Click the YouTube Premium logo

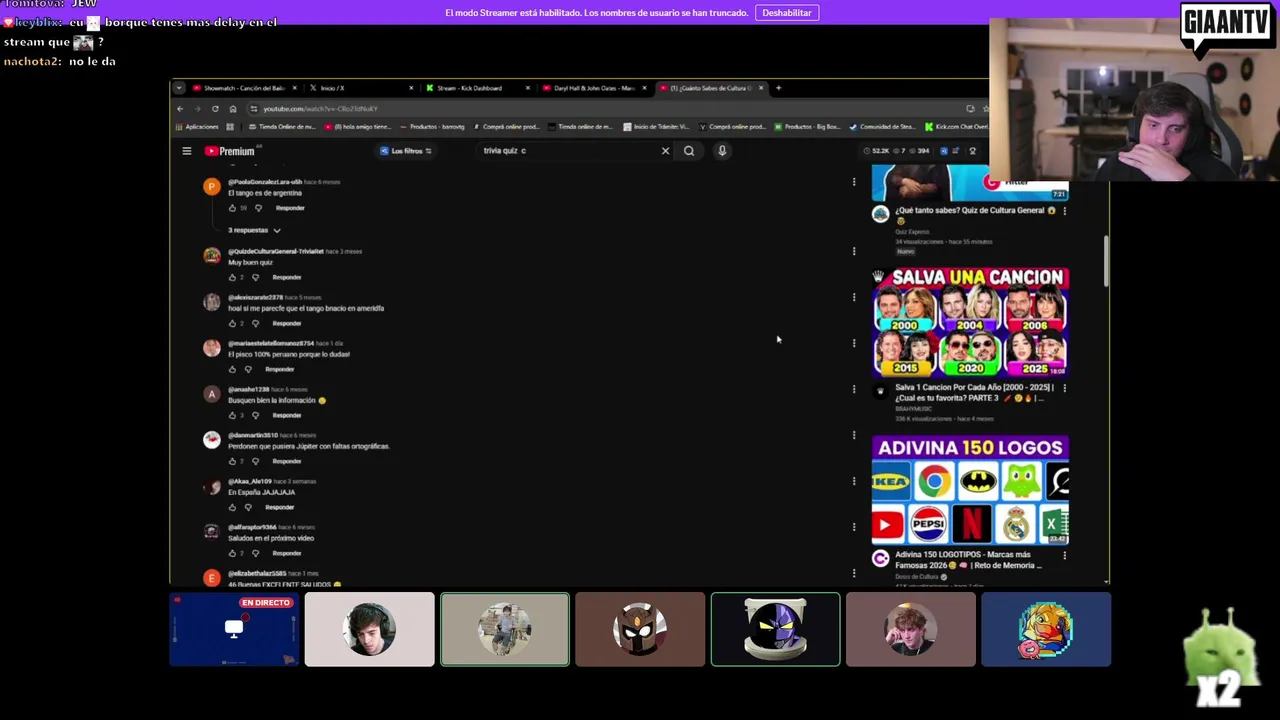pyautogui.click(x=230, y=151)
